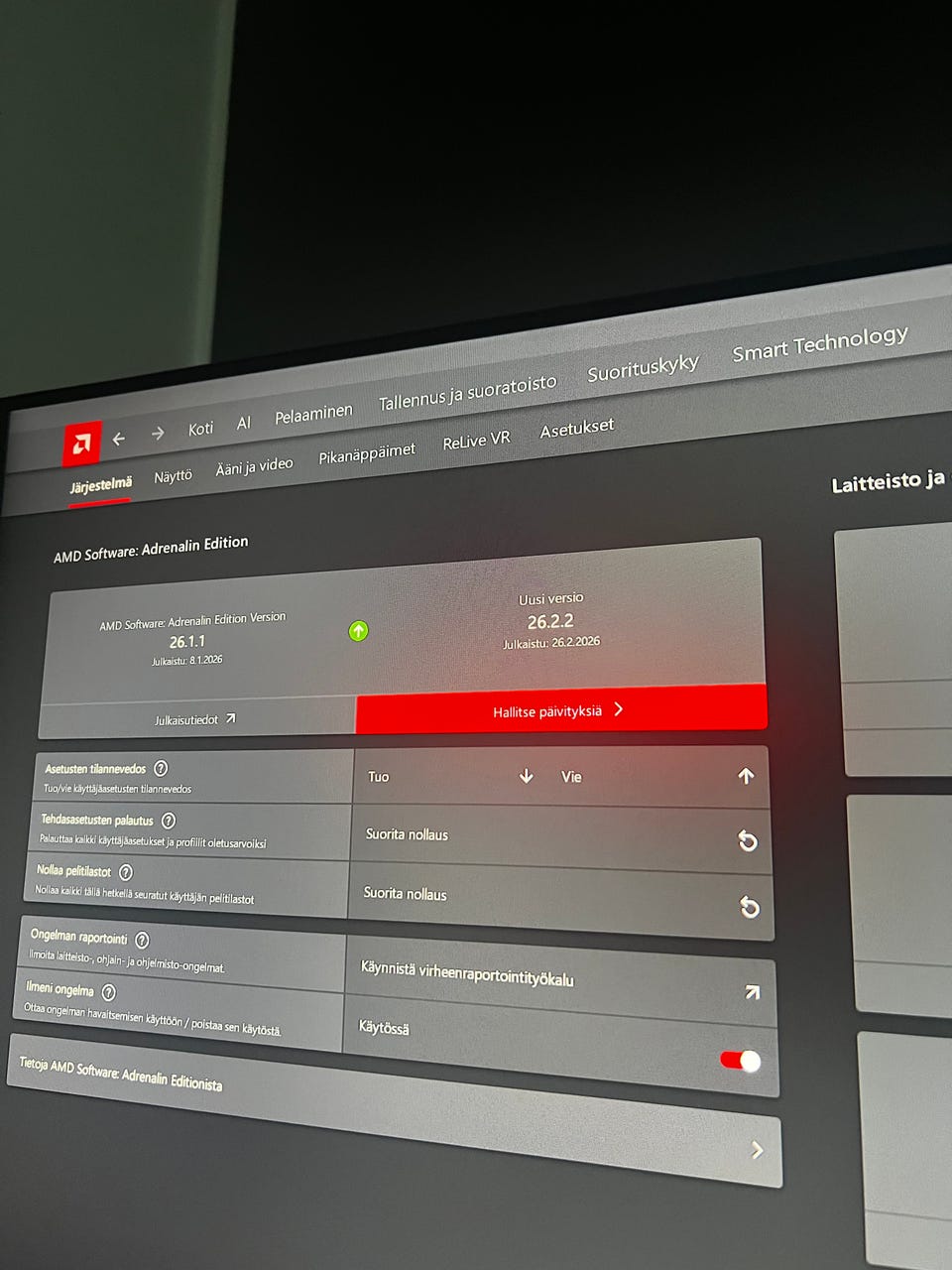Click the Laitteisto ja heading
The height and width of the screenshot is (1270, 952).
pyautogui.click(x=888, y=481)
